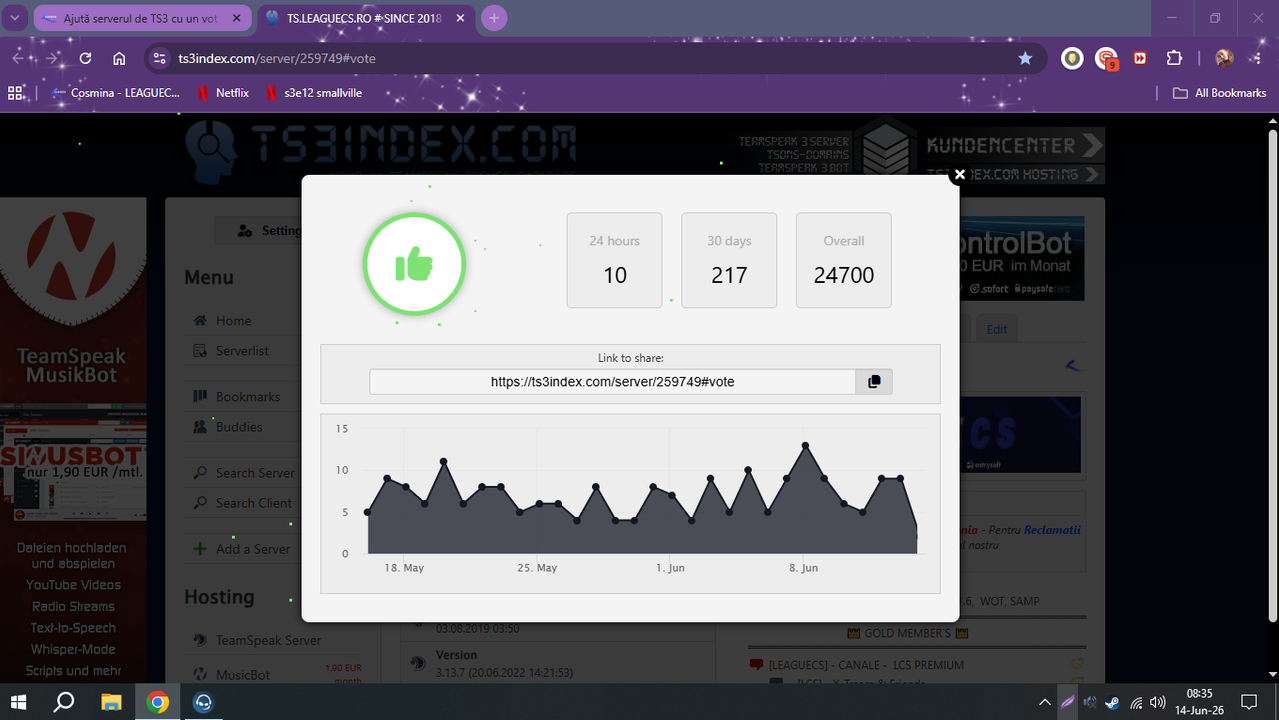Open Serverlist in the site menu
Viewport: 1279px width, 720px height.
point(242,351)
